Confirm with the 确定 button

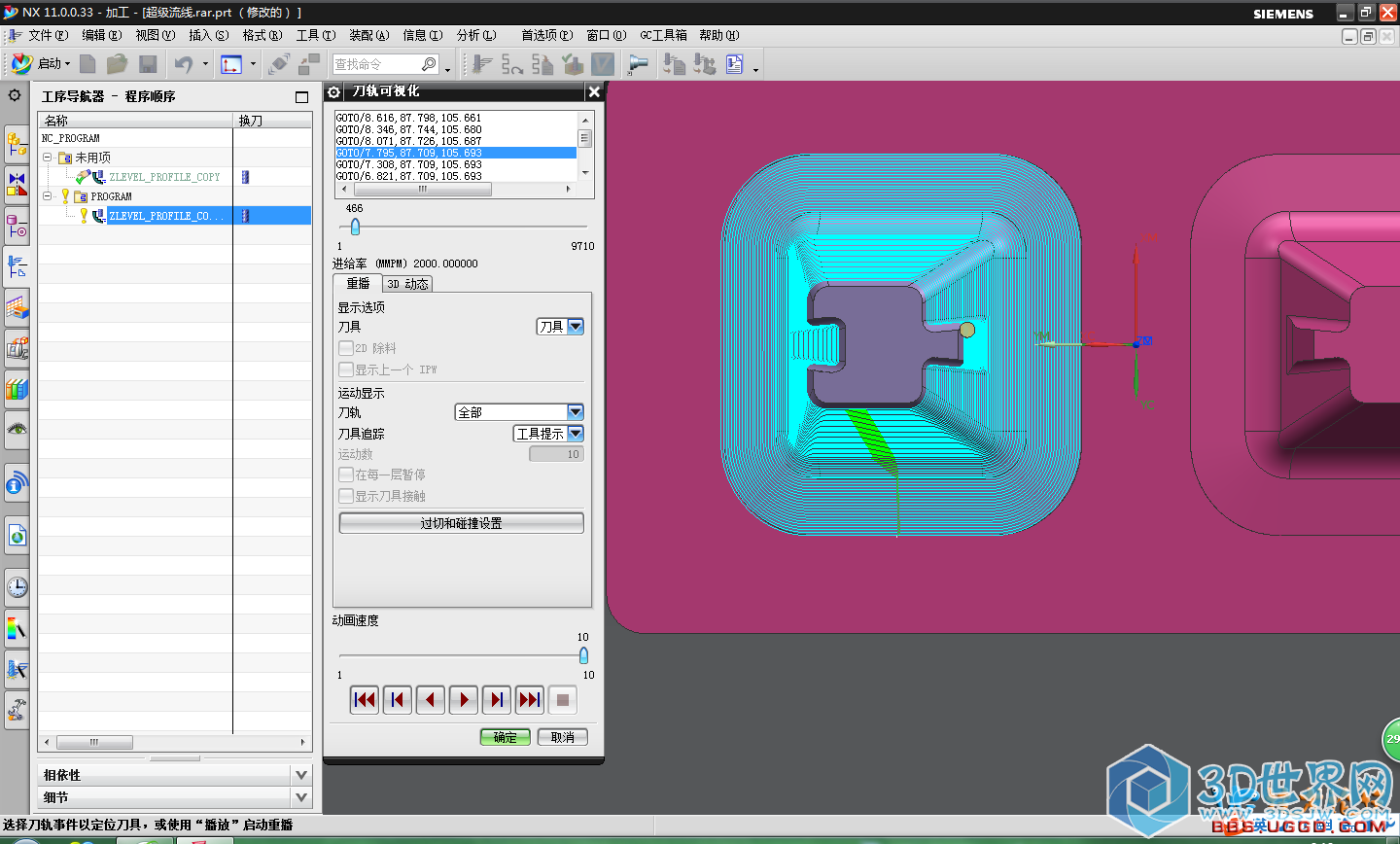506,737
